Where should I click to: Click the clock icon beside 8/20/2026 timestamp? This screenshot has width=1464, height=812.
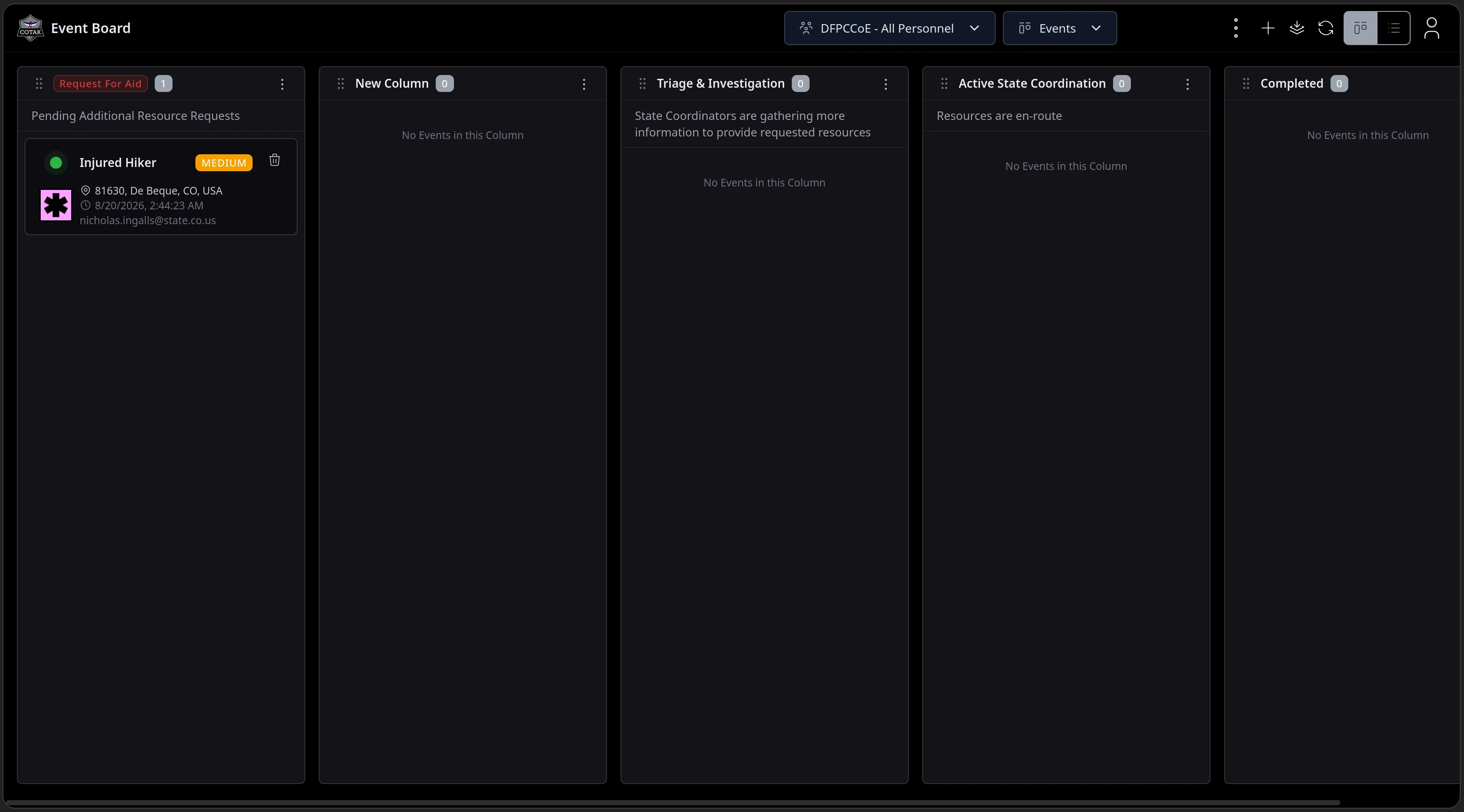click(x=85, y=205)
